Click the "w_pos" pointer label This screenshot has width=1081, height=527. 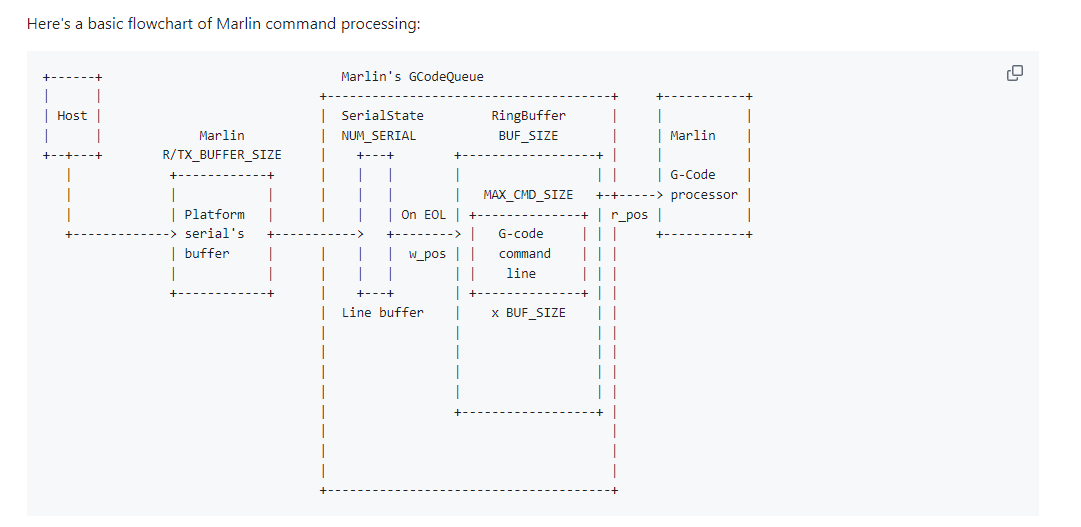[x=427, y=253]
